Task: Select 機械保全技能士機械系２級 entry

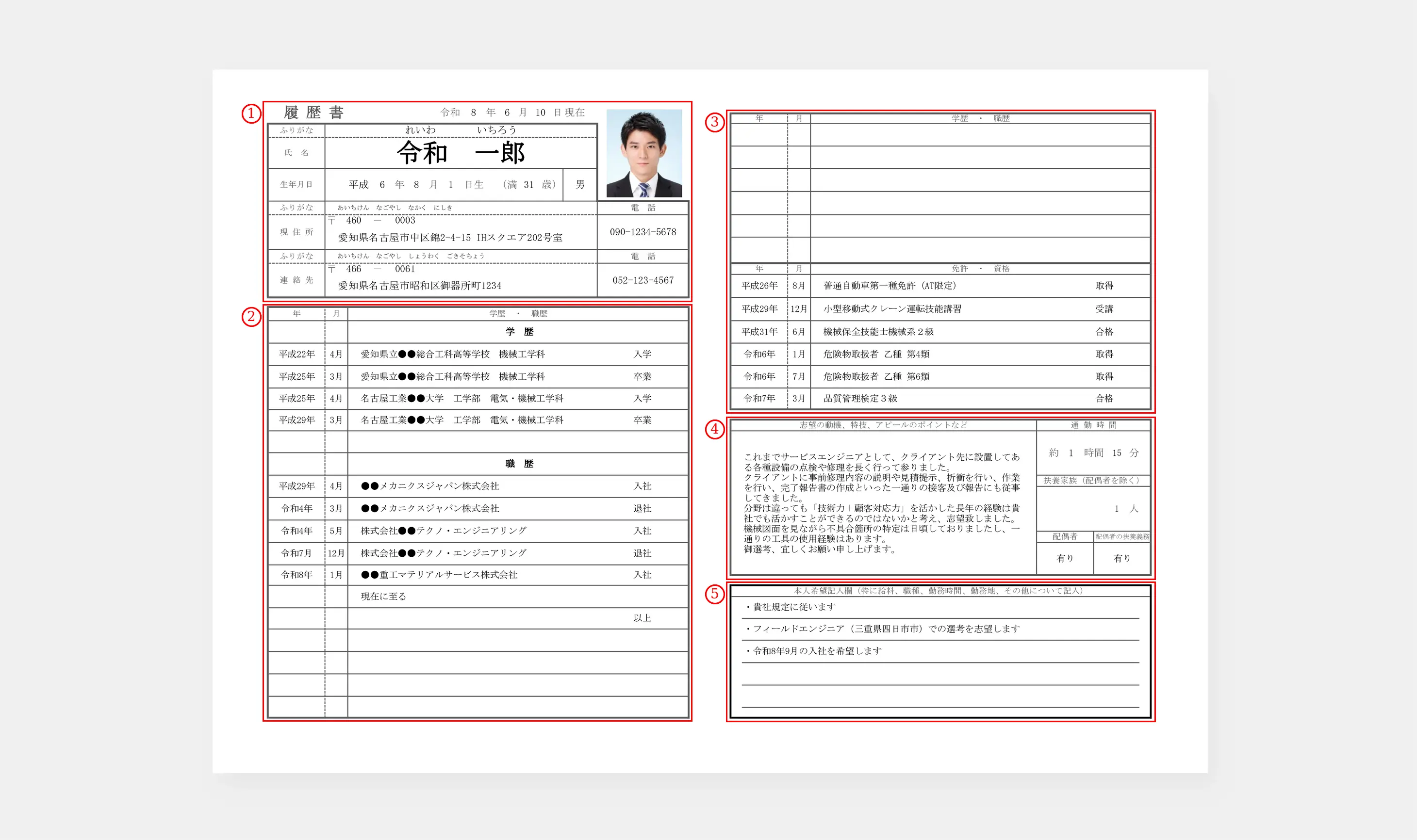Action: (878, 332)
